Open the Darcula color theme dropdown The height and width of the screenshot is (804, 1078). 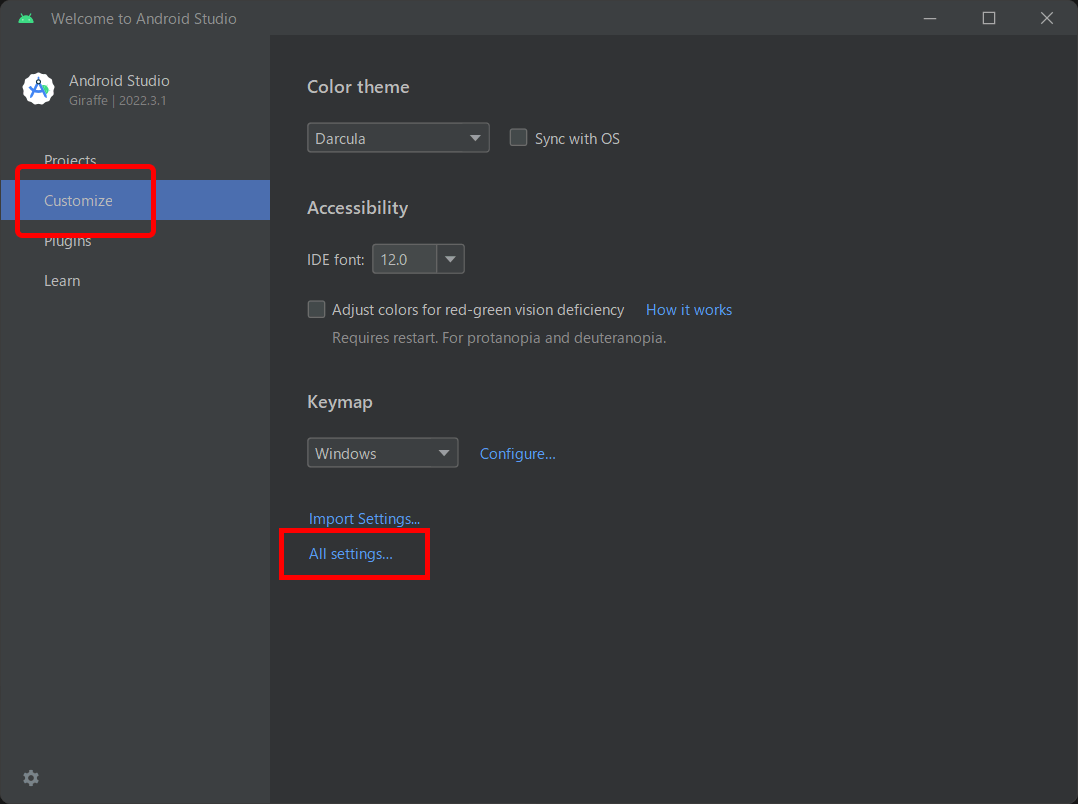click(x=398, y=138)
